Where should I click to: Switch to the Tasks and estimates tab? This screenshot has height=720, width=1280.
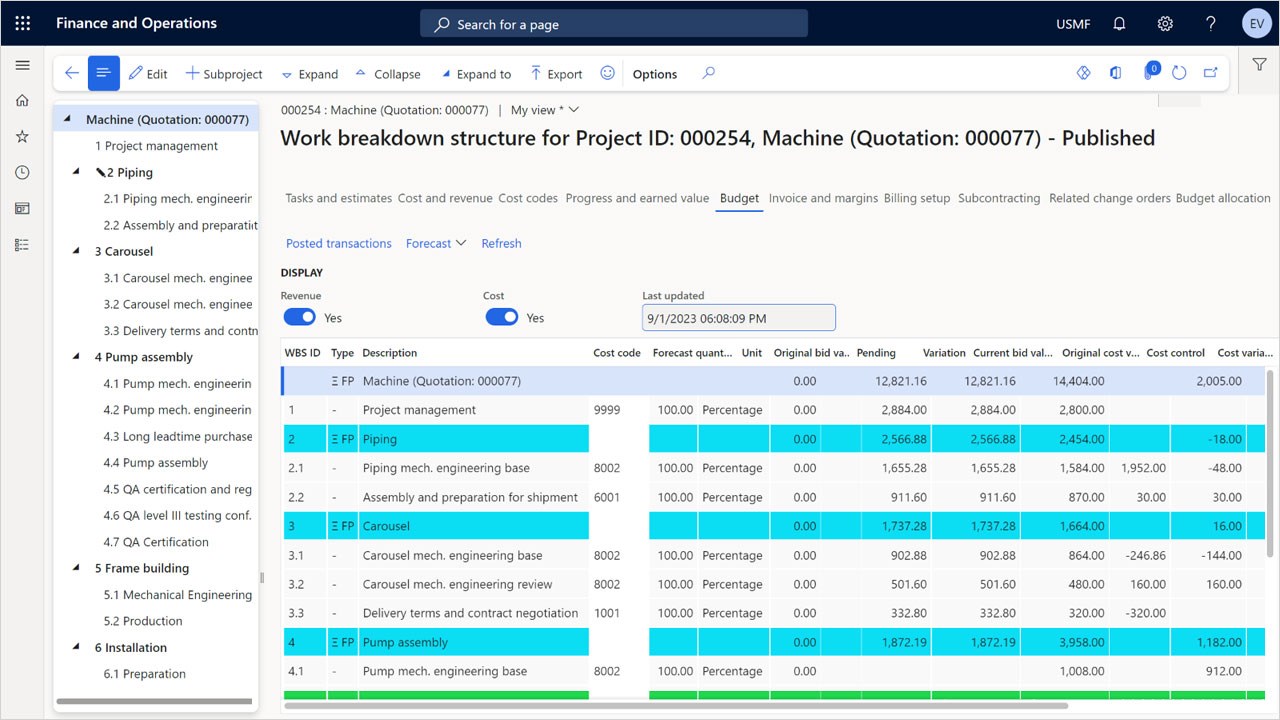point(339,198)
